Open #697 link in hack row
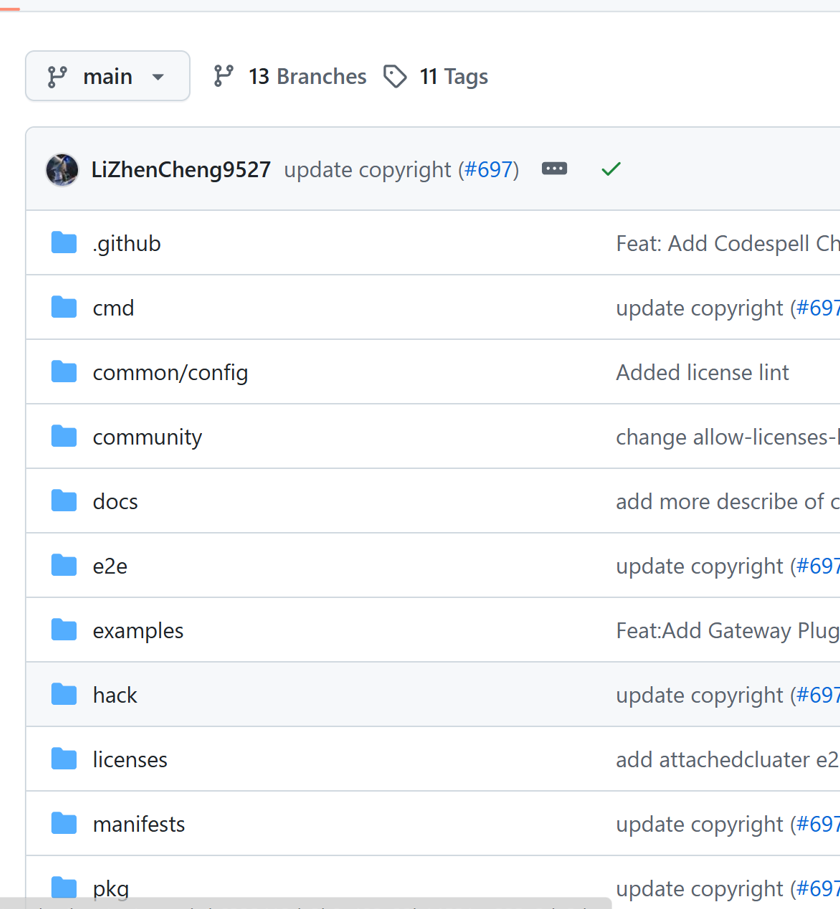840x909 pixels. (818, 695)
